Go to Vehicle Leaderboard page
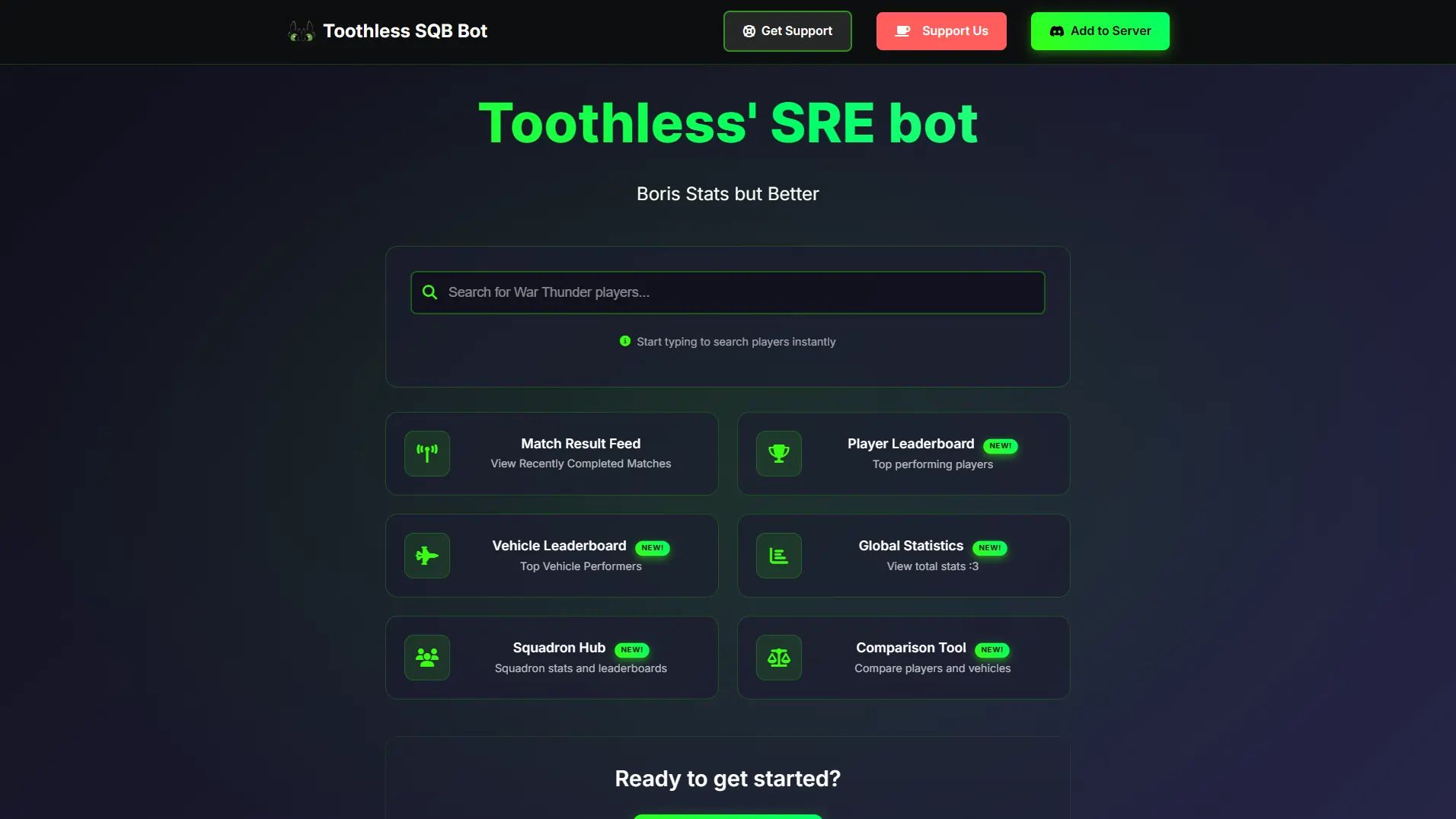 pos(559,546)
